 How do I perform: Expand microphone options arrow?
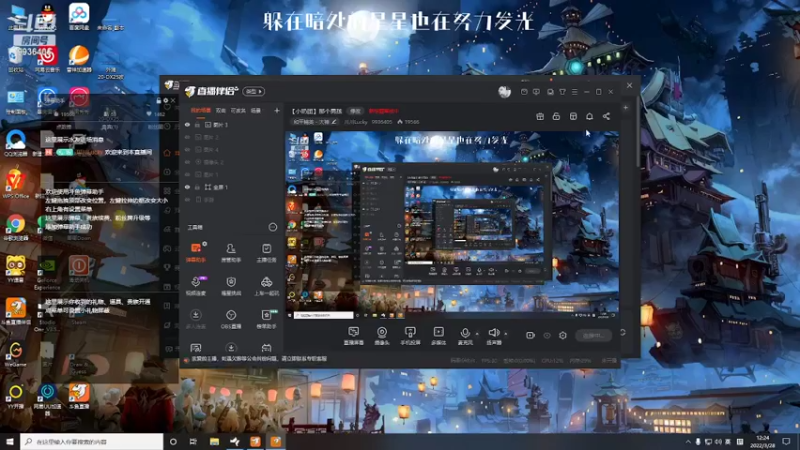pyautogui.click(x=477, y=334)
